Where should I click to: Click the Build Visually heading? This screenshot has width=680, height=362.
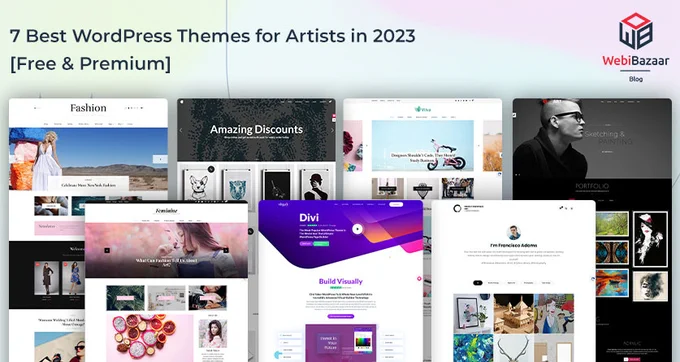click(x=341, y=281)
